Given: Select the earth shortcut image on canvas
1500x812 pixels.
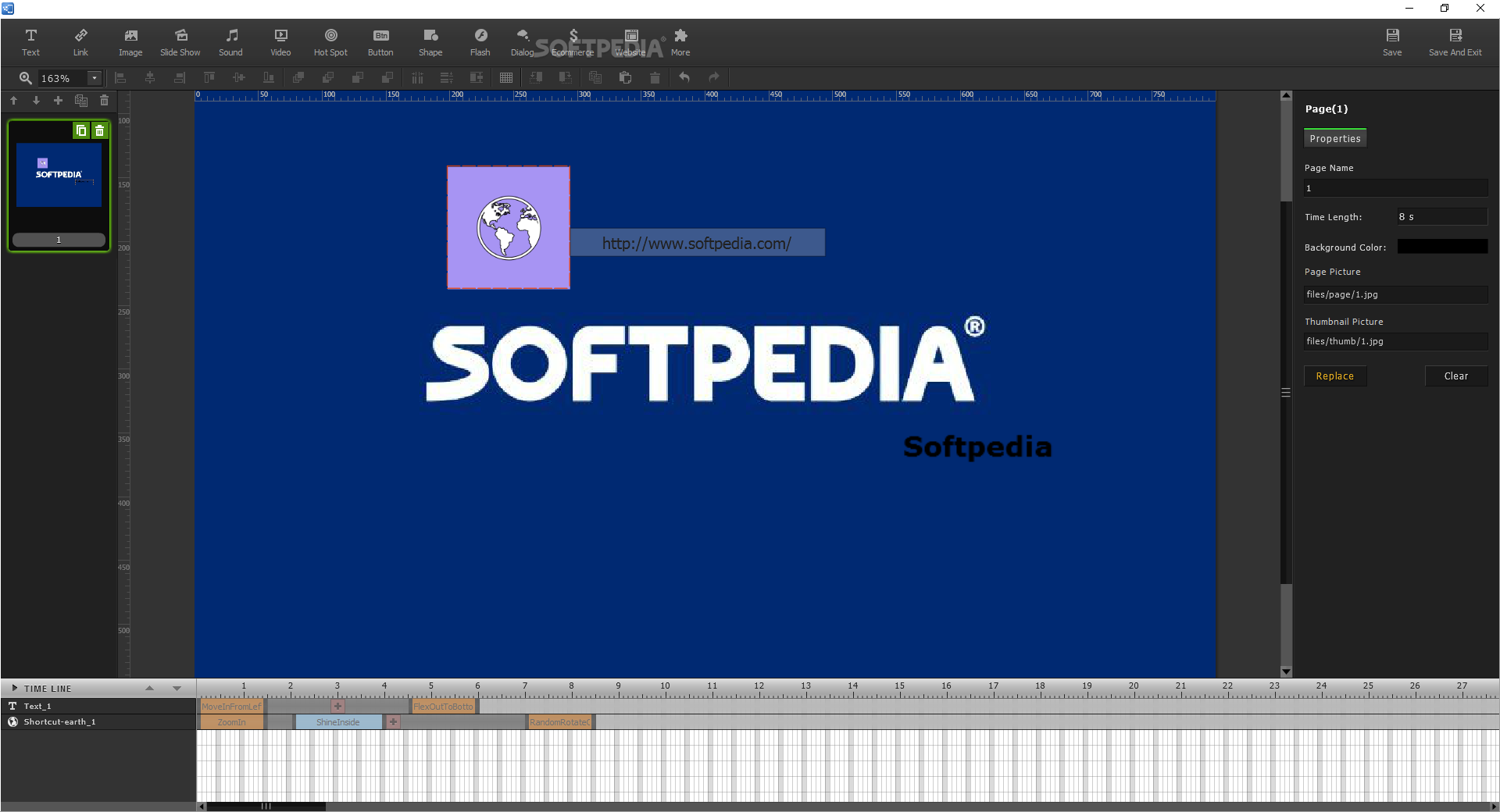Looking at the screenshot, I should pyautogui.click(x=509, y=227).
